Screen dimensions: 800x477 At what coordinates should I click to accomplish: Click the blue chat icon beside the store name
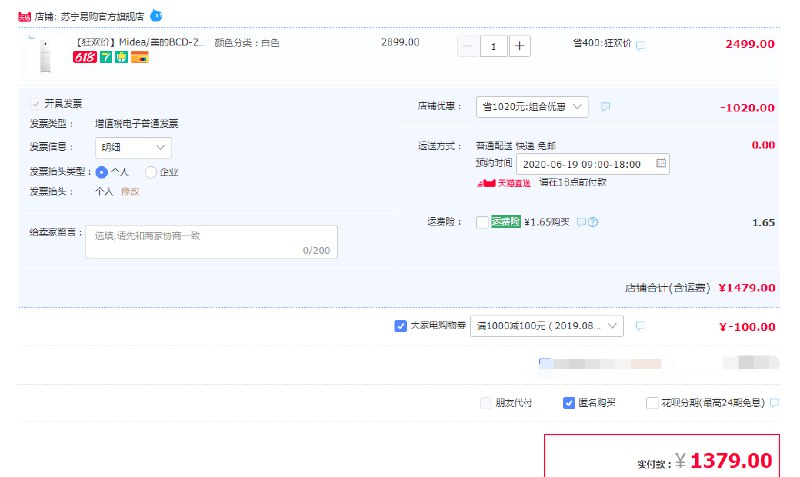coord(156,16)
